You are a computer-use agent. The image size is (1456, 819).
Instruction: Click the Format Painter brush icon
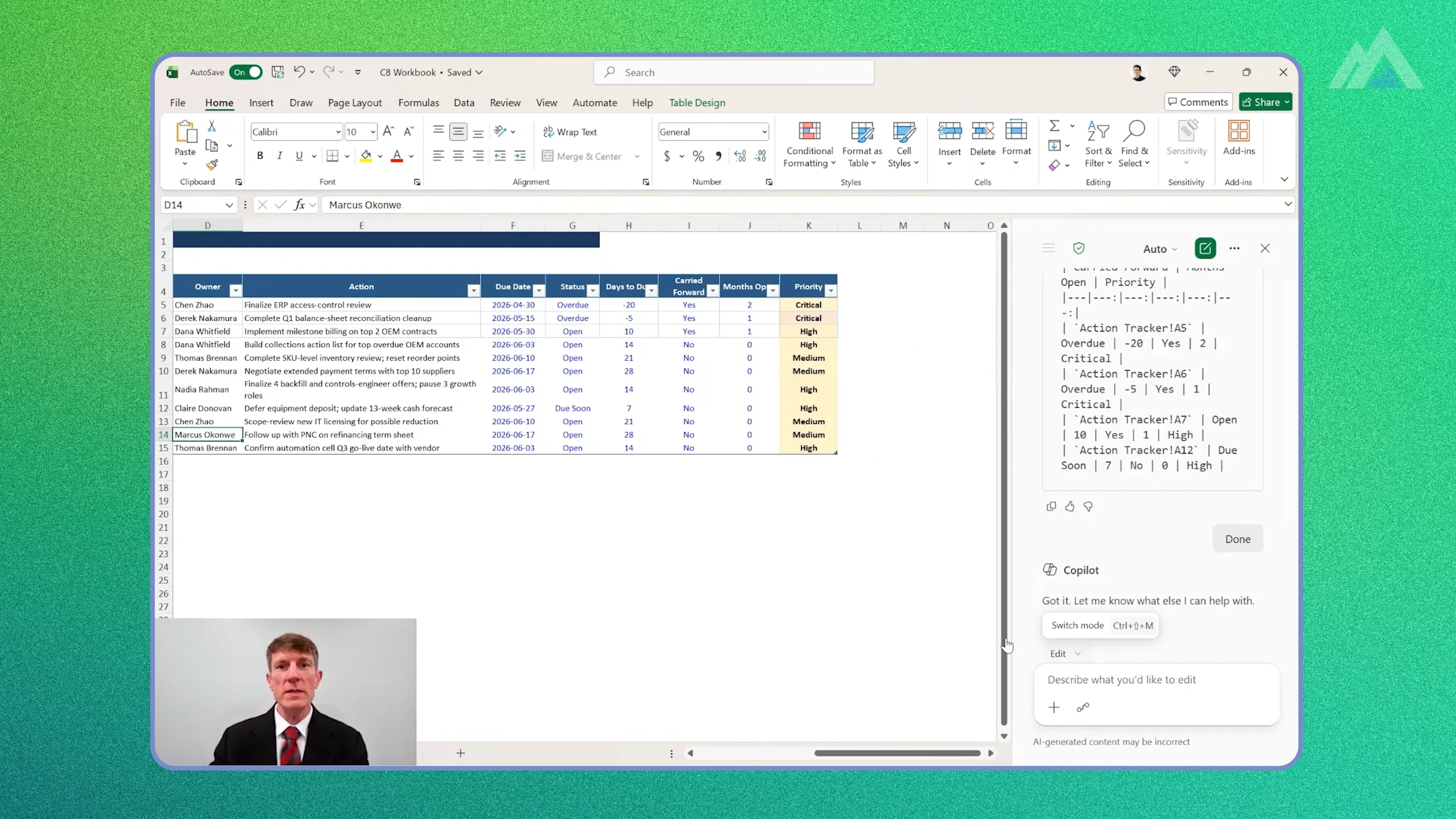[x=212, y=165]
